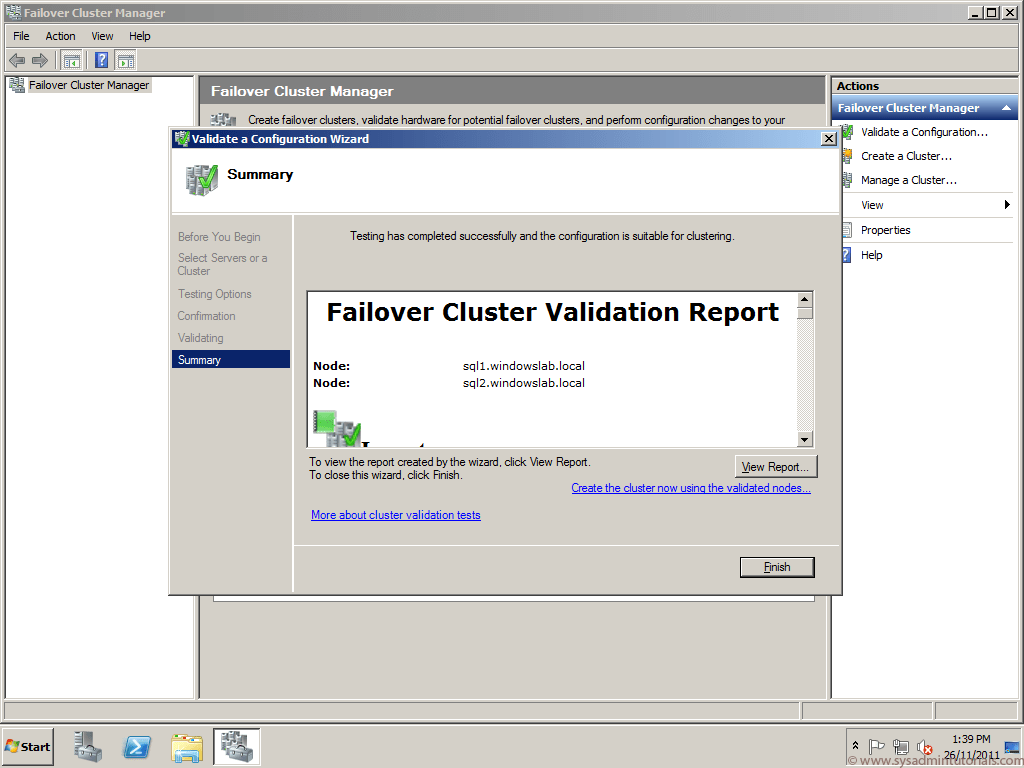Open Windows Explorer from the taskbar
The height and width of the screenshot is (768, 1024).
(x=187, y=746)
